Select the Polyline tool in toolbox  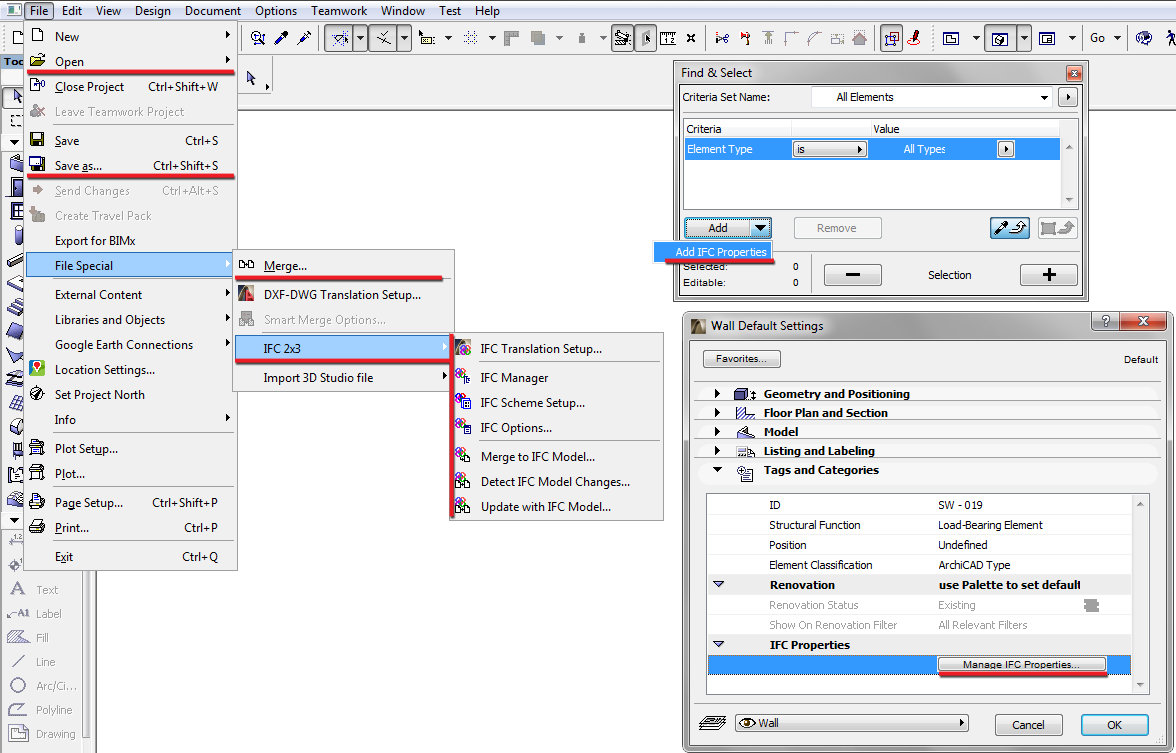46,710
